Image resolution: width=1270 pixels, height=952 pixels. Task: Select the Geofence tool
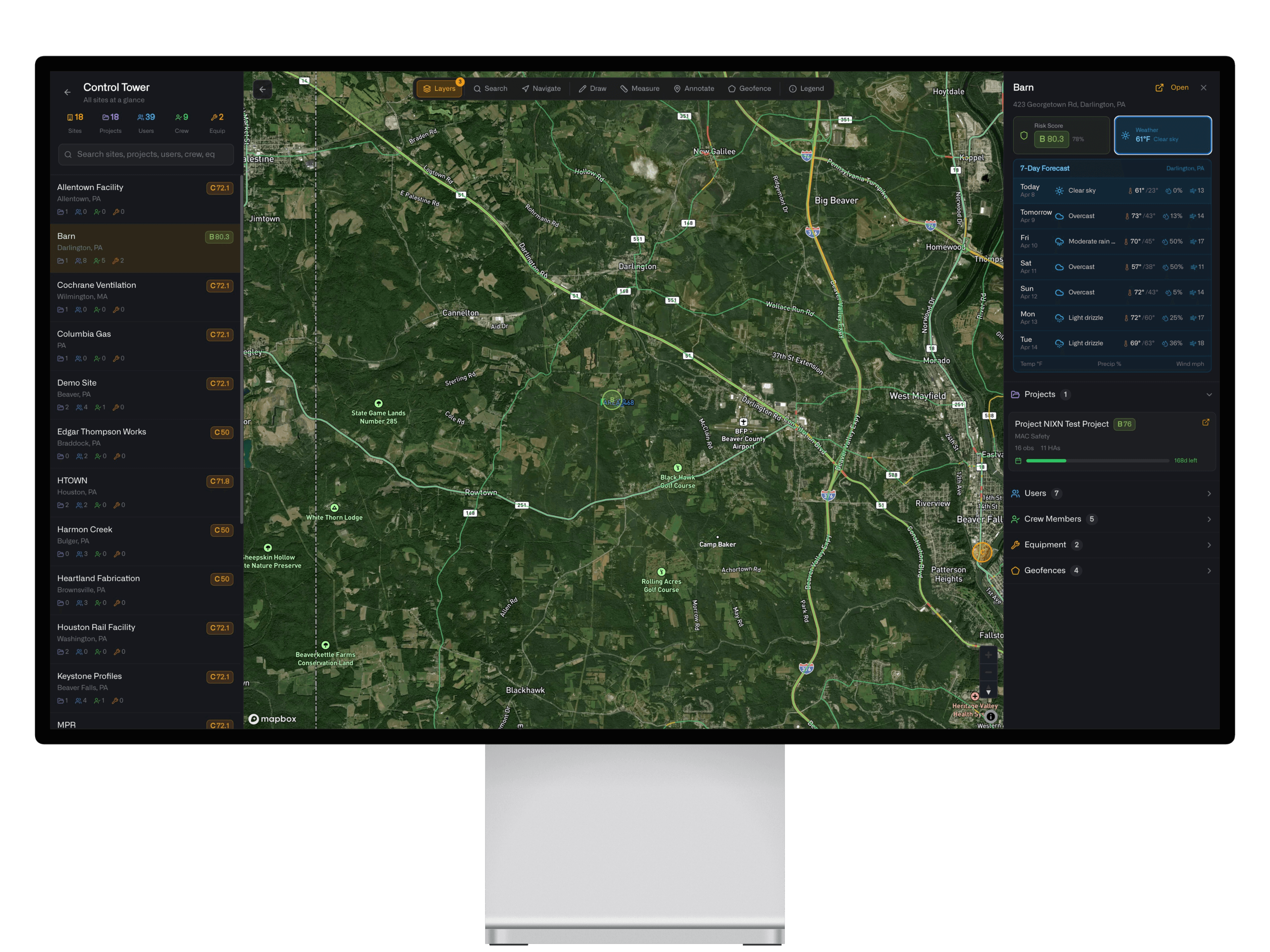pyautogui.click(x=750, y=89)
